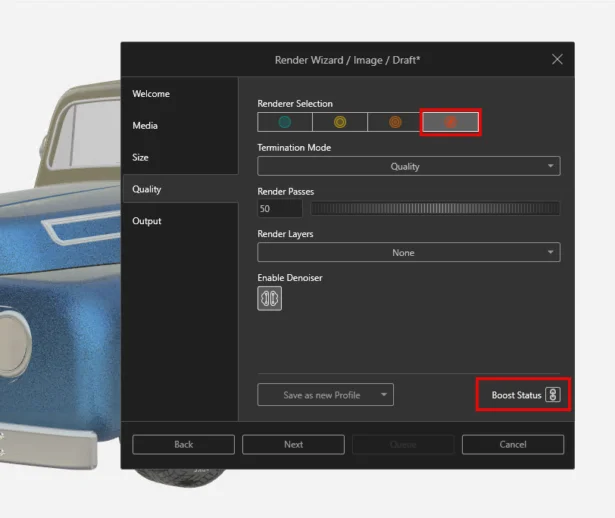The width and height of the screenshot is (615, 518).
Task: Switch to the Output tab
Action: [147, 221]
